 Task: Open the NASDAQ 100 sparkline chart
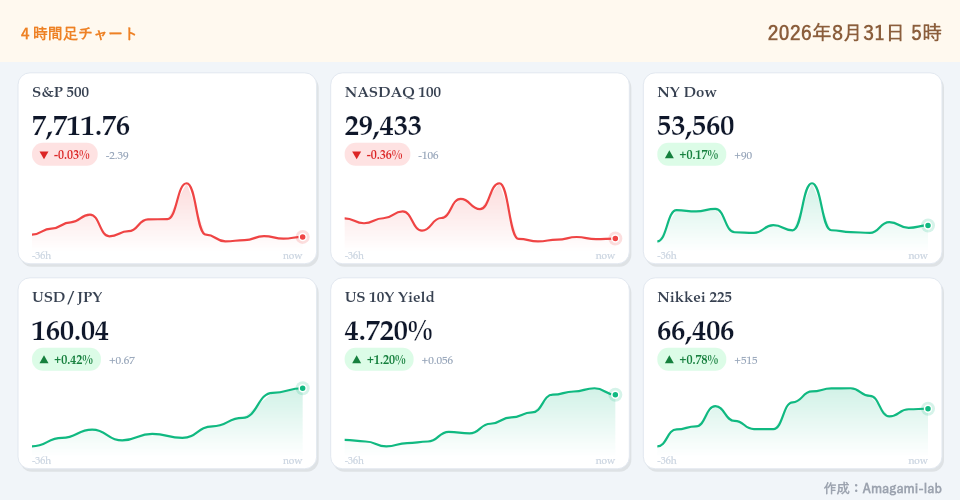click(481, 214)
